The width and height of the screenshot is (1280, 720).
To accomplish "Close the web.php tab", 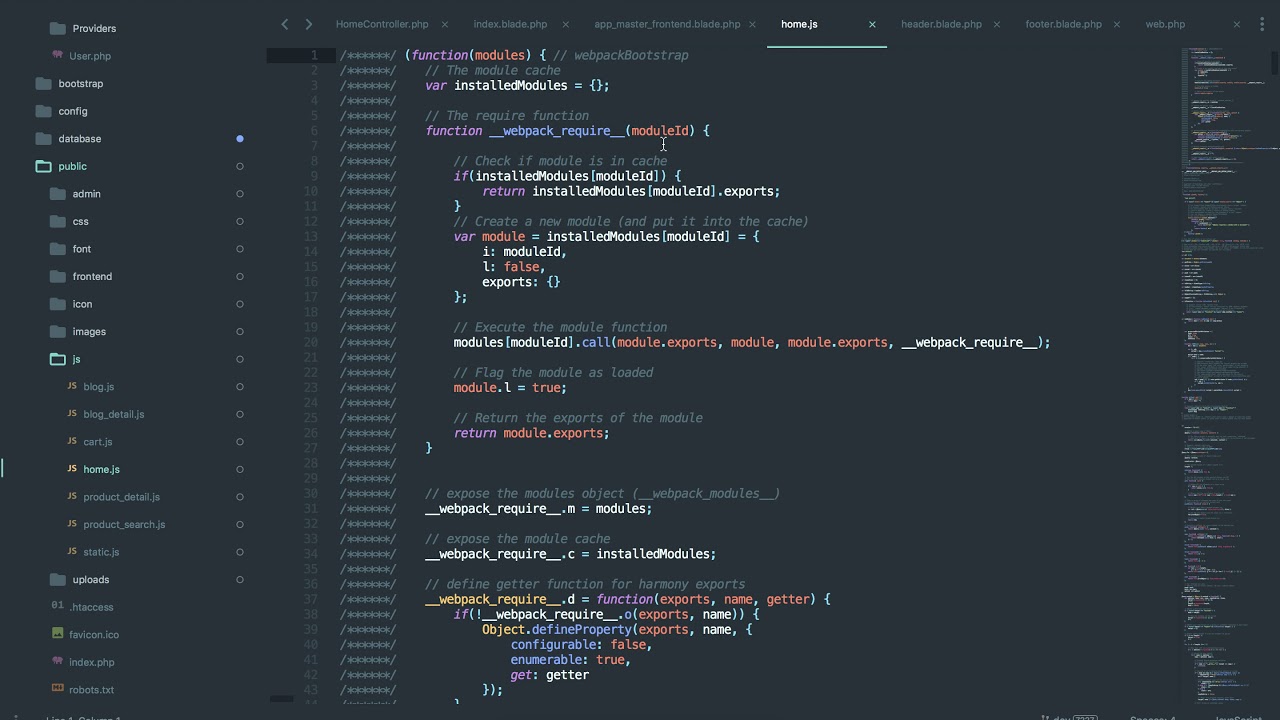I will 1237,24.
